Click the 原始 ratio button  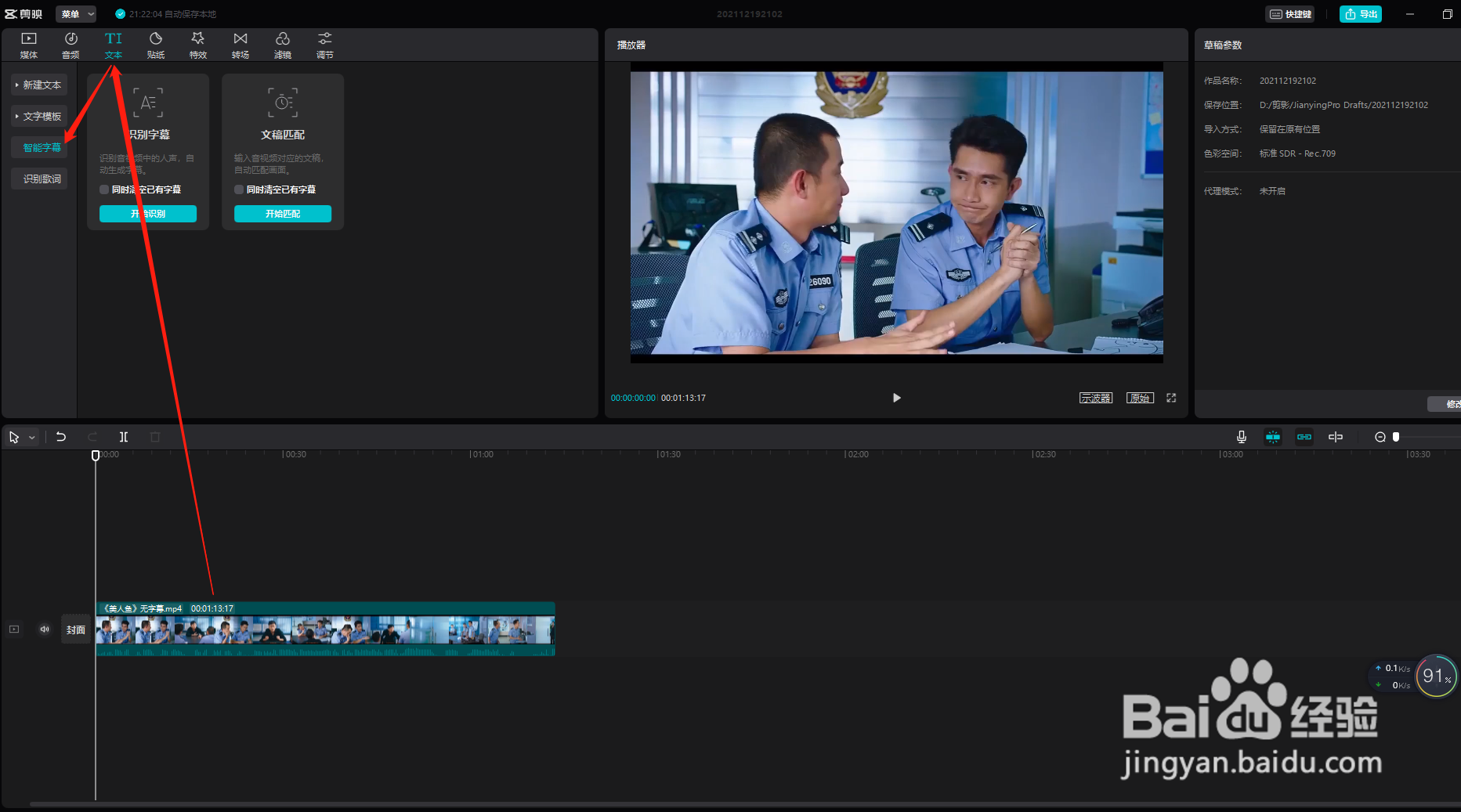point(1140,398)
